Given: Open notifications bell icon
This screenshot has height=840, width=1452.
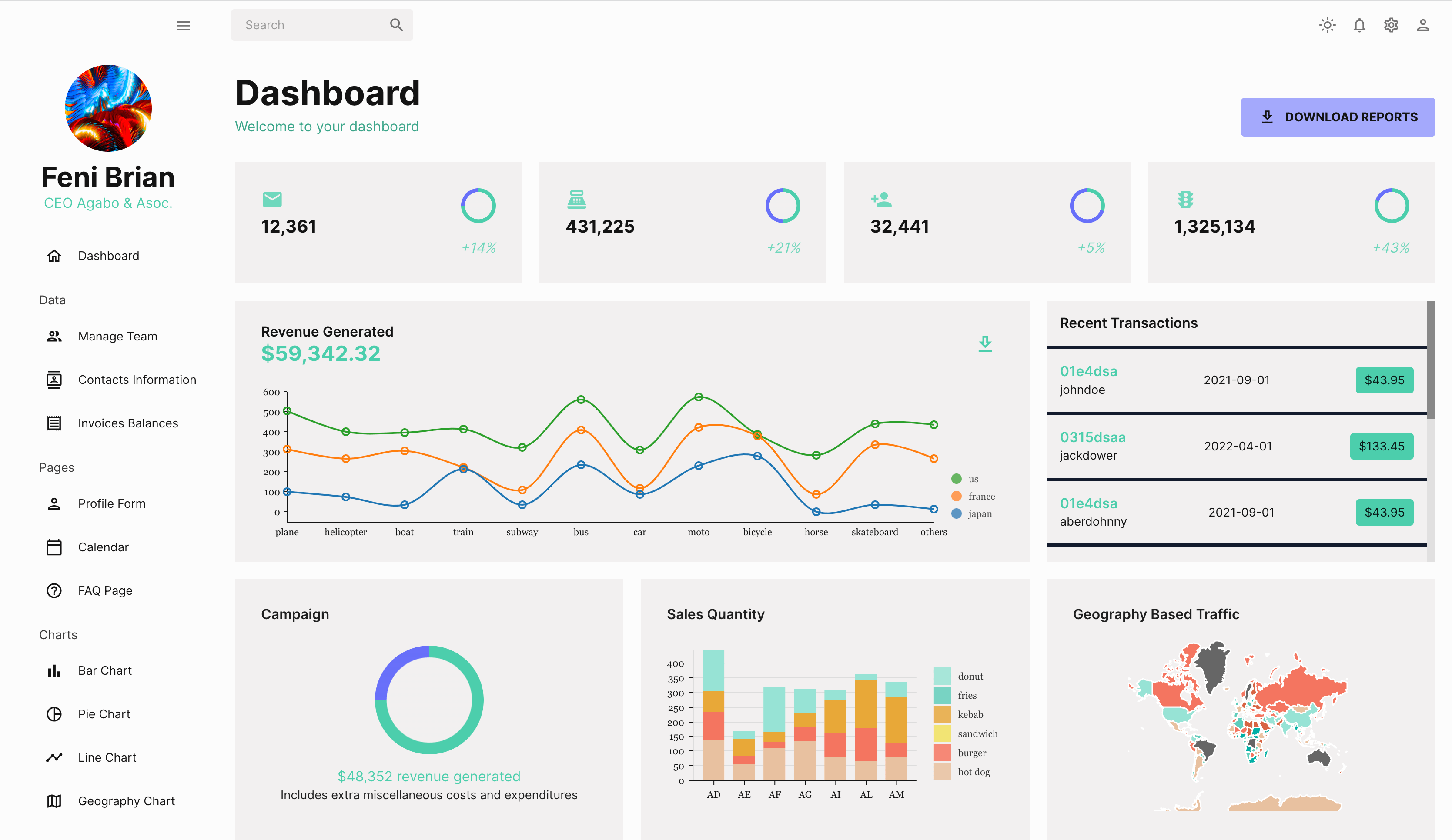Looking at the screenshot, I should pyautogui.click(x=1359, y=25).
